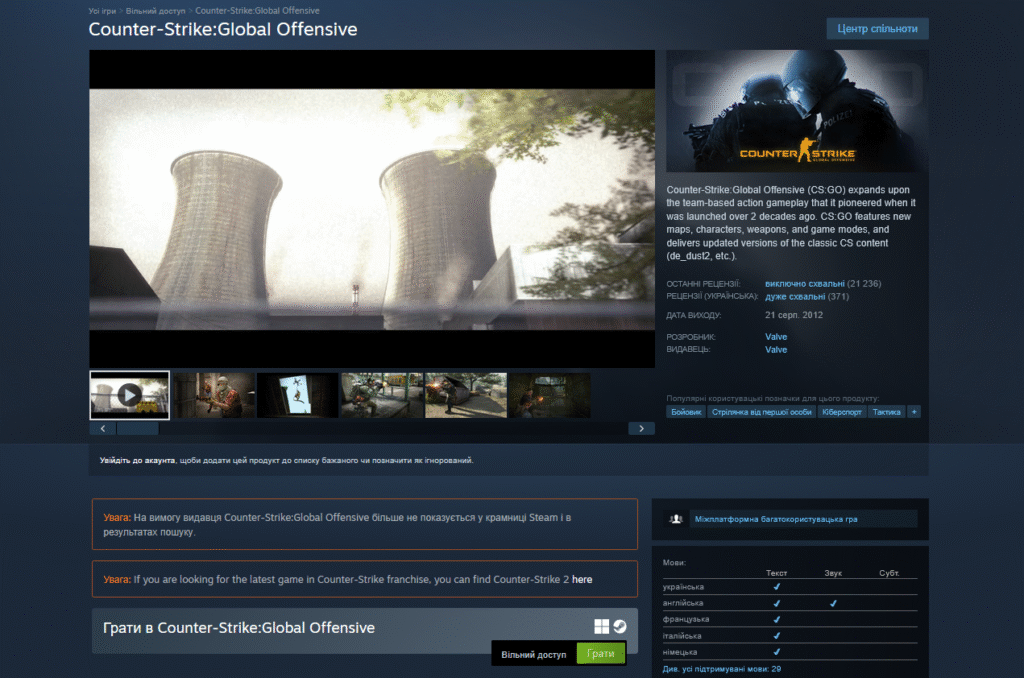The width and height of the screenshot is (1024, 678).
Task: Open the Центр спільноти community hub
Action: point(876,28)
